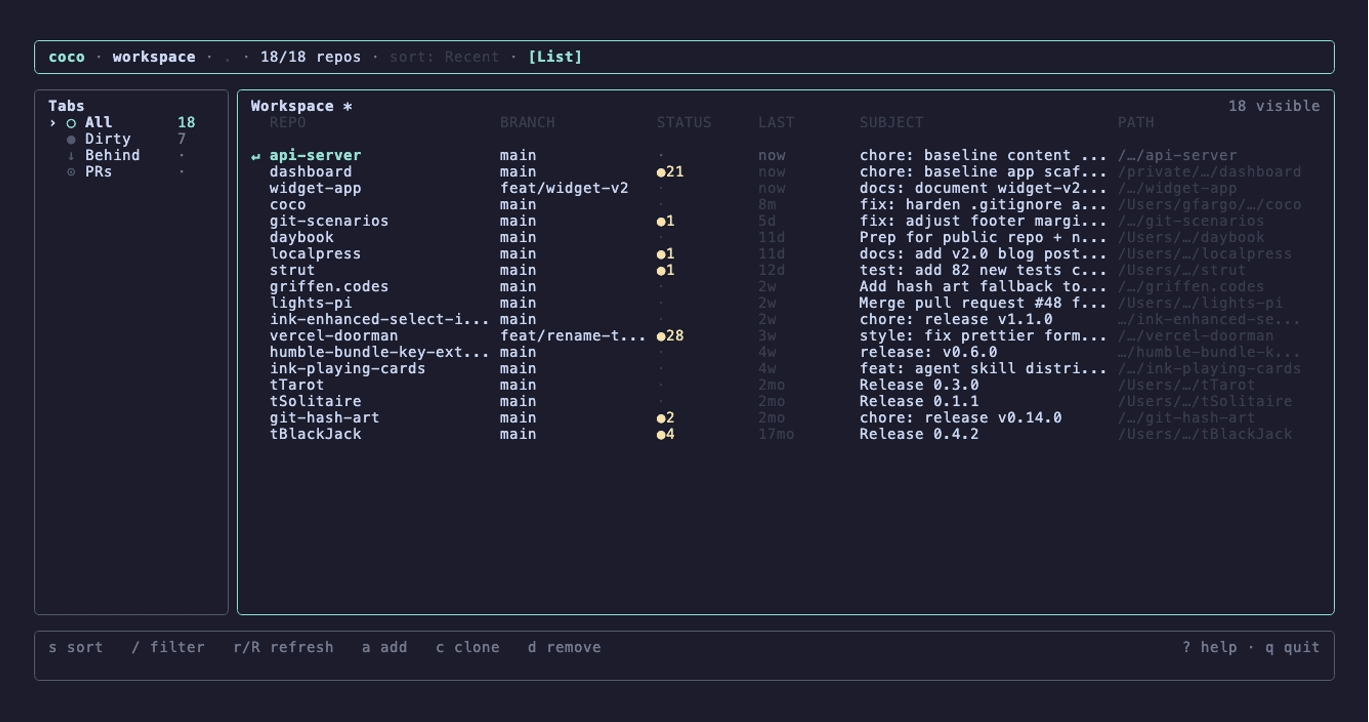Select the humble-bundle-key-ext... repo name
Image resolution: width=1369 pixels, height=722 pixels.
coord(379,352)
